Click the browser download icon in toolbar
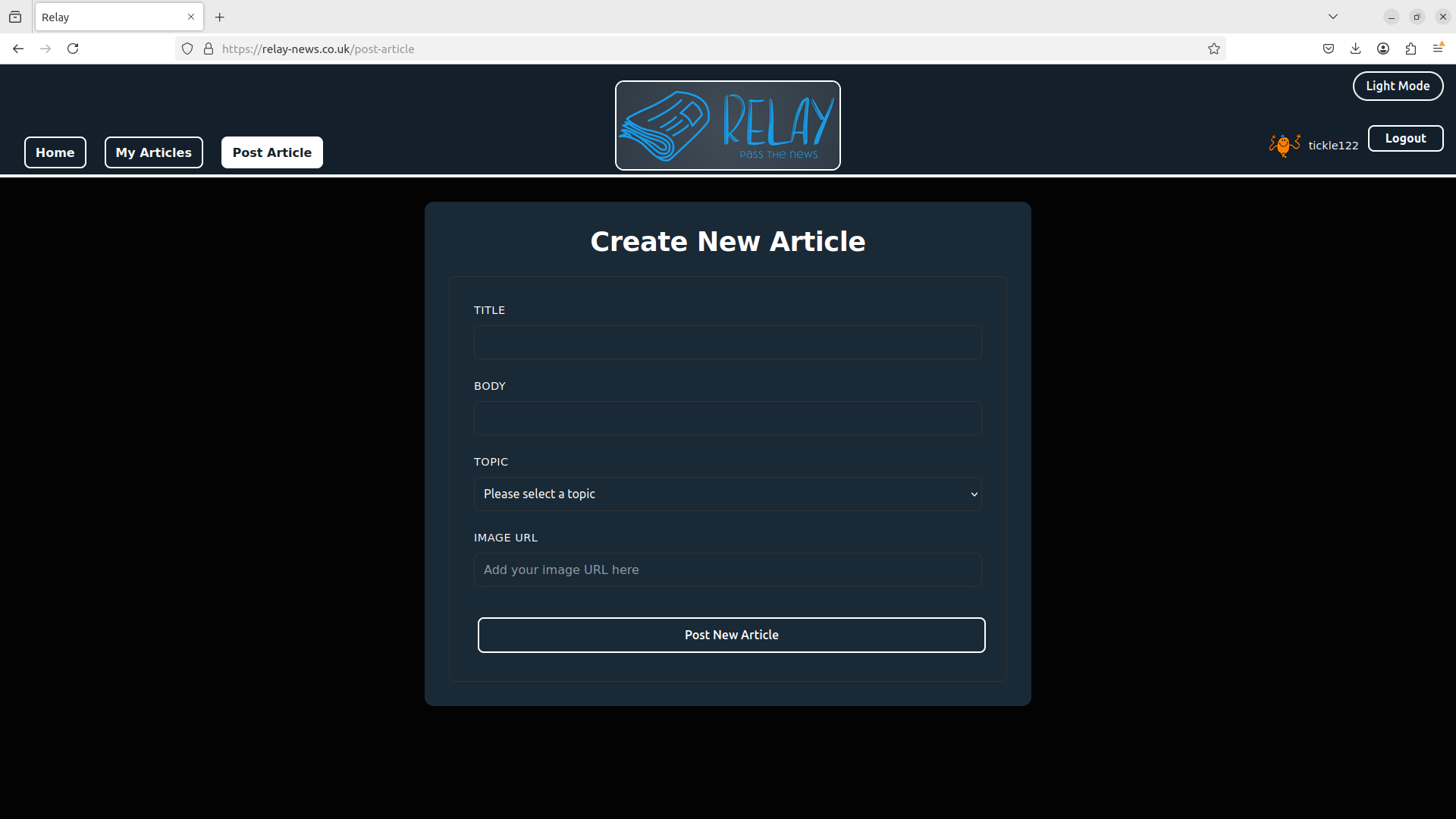 pyautogui.click(x=1356, y=48)
